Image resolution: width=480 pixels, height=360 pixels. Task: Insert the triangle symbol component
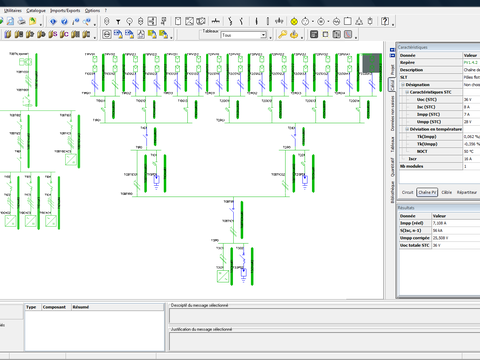pos(359,22)
